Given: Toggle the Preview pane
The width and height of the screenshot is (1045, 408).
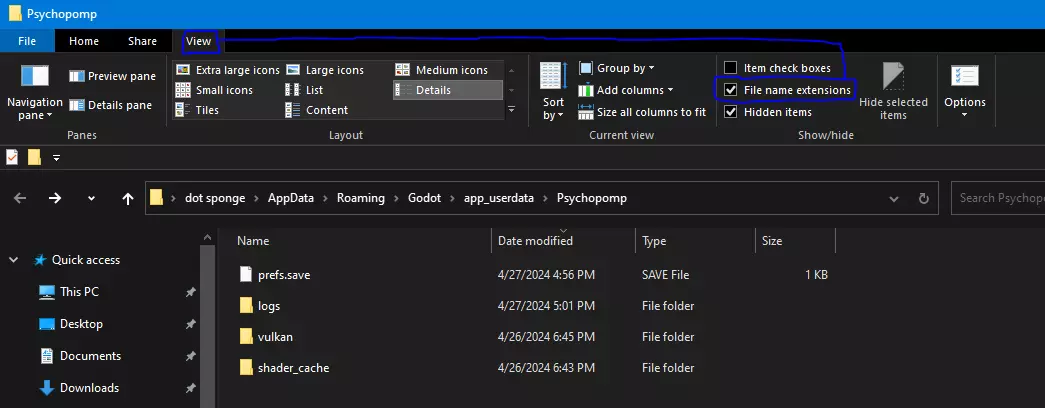Looking at the screenshot, I should coord(112,77).
